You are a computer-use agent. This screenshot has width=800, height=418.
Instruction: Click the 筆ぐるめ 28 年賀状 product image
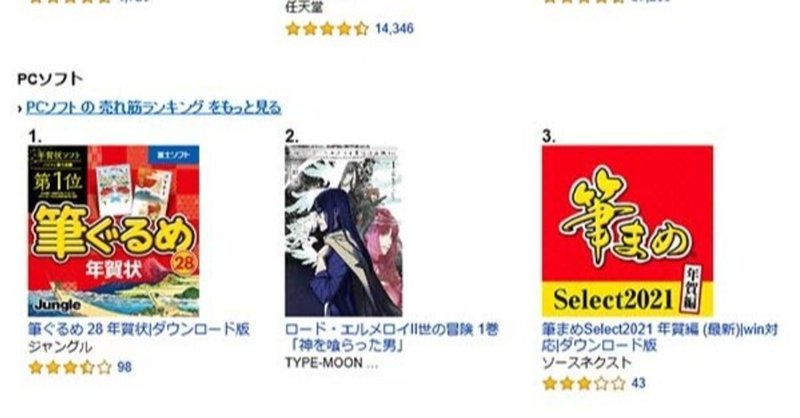pos(114,231)
